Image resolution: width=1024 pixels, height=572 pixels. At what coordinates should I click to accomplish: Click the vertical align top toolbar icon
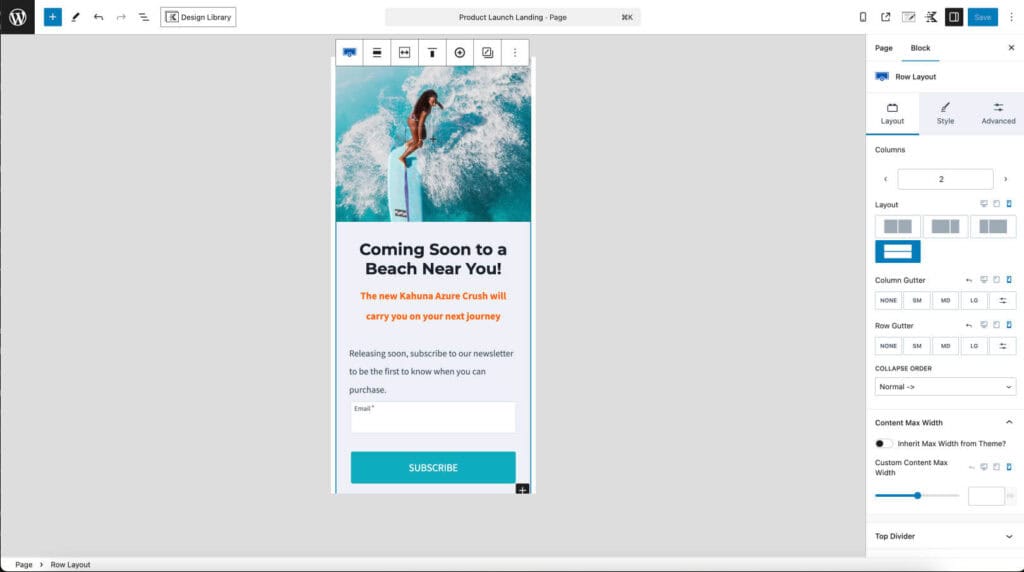click(x=432, y=52)
